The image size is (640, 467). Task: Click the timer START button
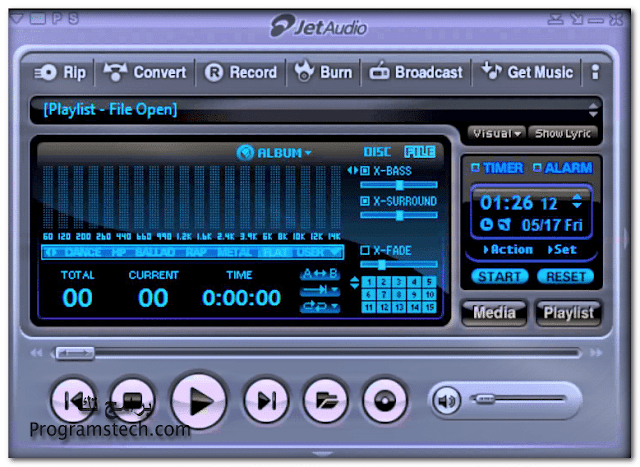500,276
